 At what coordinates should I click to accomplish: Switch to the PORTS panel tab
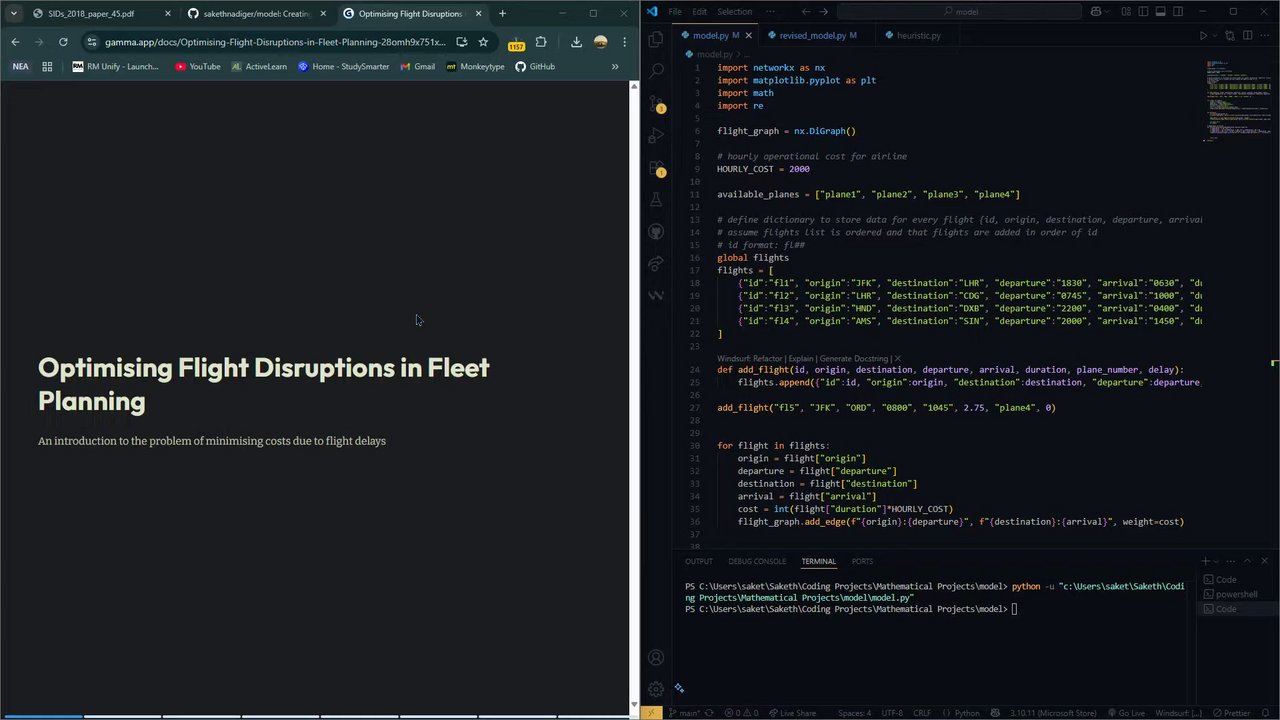click(x=862, y=561)
